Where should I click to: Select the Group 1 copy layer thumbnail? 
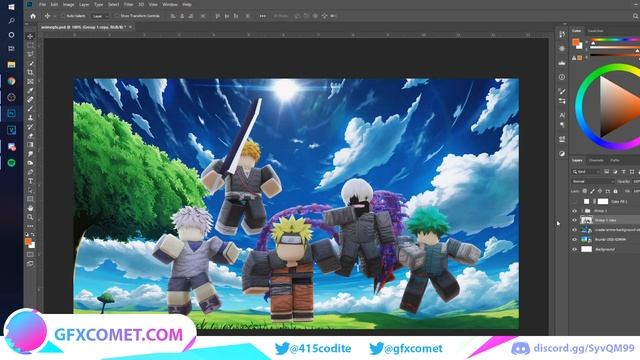point(587,220)
